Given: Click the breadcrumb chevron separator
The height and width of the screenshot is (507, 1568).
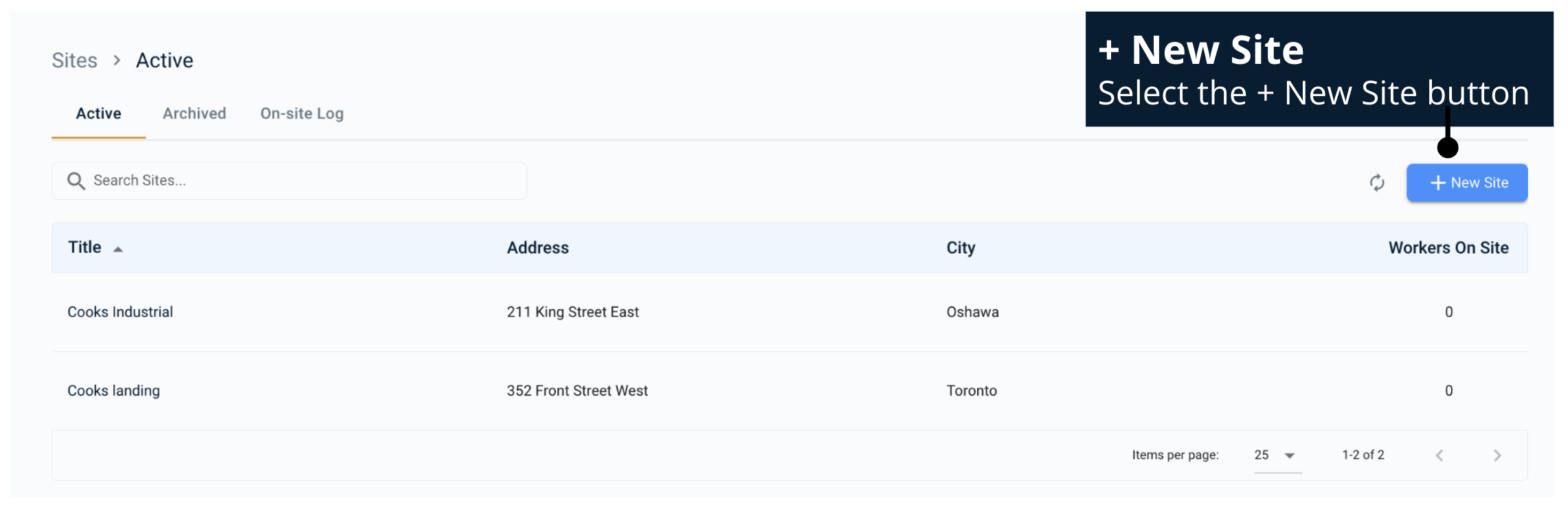Looking at the screenshot, I should point(117,60).
